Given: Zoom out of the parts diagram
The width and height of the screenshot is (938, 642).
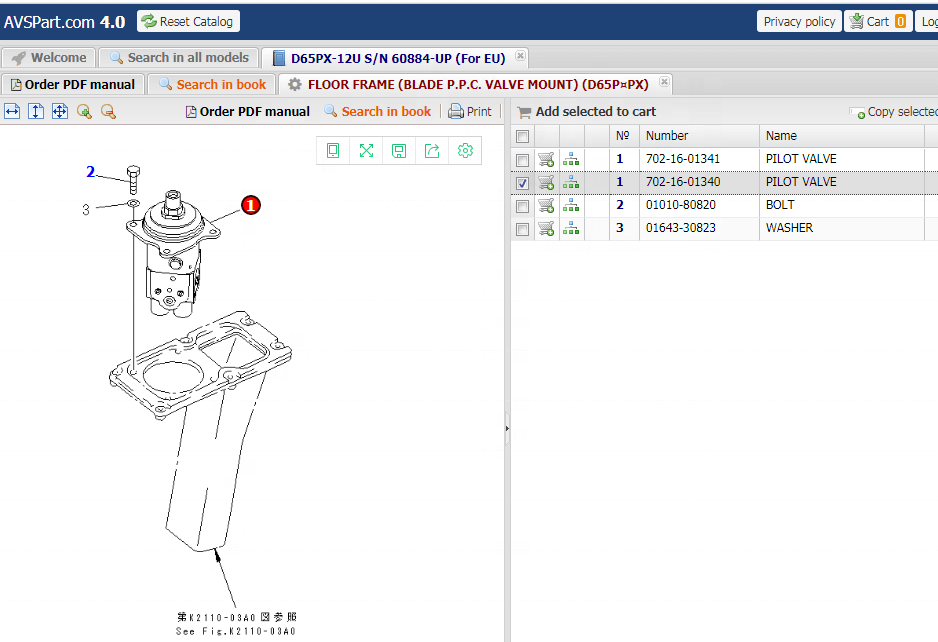Looking at the screenshot, I should click(108, 112).
